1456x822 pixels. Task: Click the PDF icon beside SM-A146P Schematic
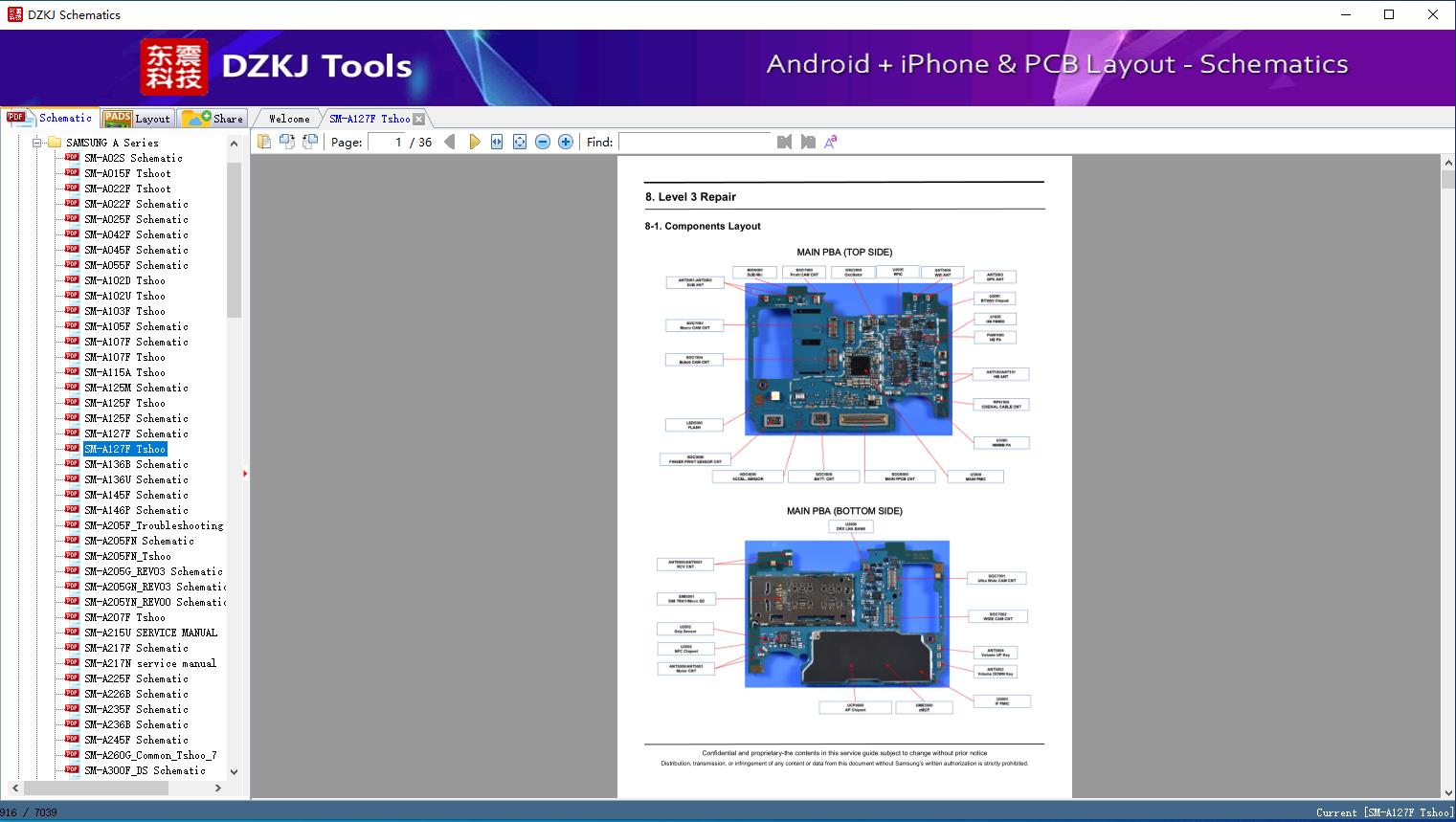coord(72,509)
